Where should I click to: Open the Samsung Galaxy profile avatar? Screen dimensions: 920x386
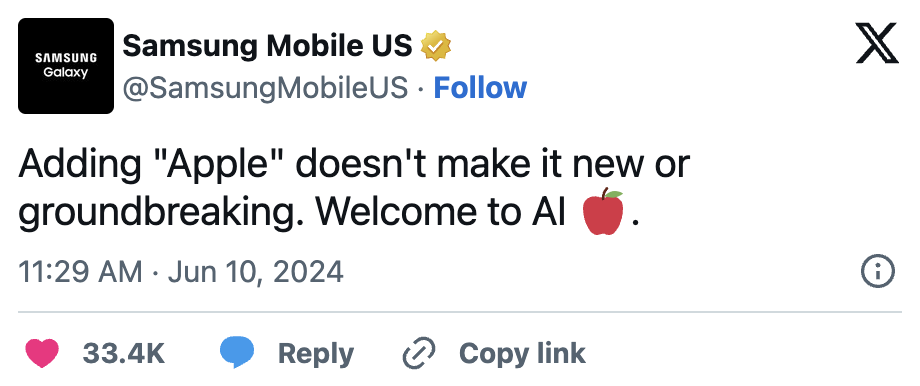tap(66, 66)
